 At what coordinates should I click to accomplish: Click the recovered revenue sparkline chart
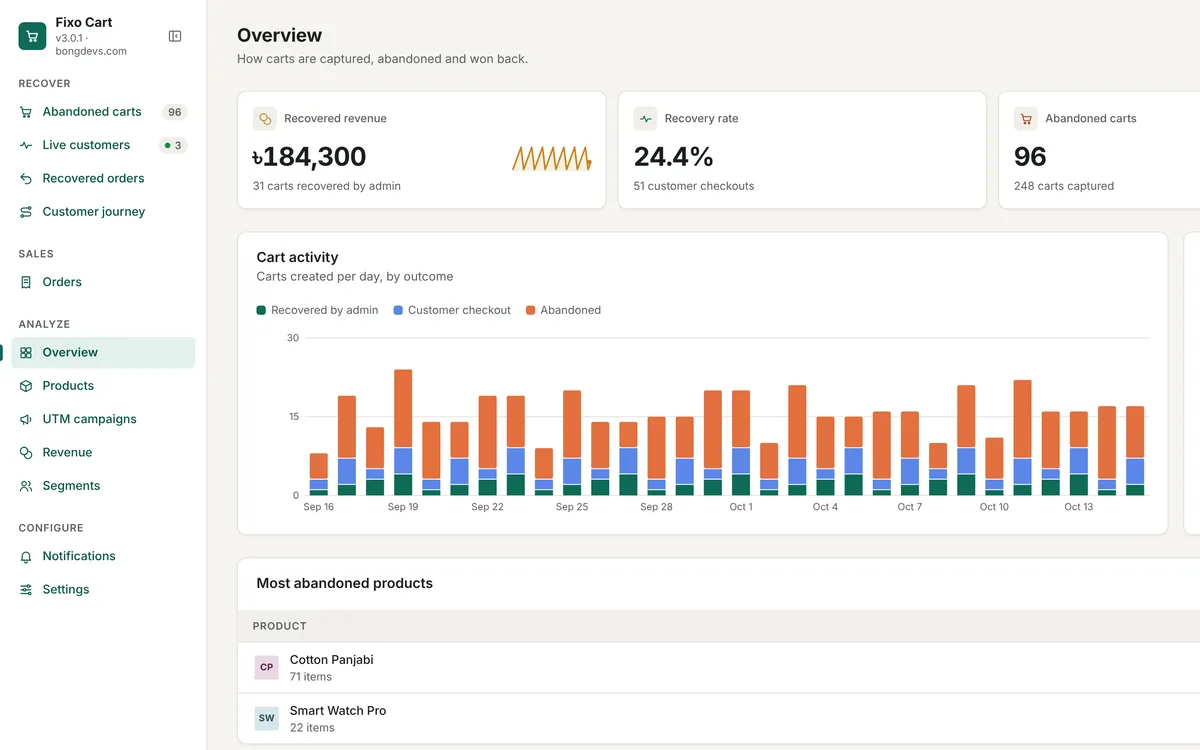pos(552,158)
